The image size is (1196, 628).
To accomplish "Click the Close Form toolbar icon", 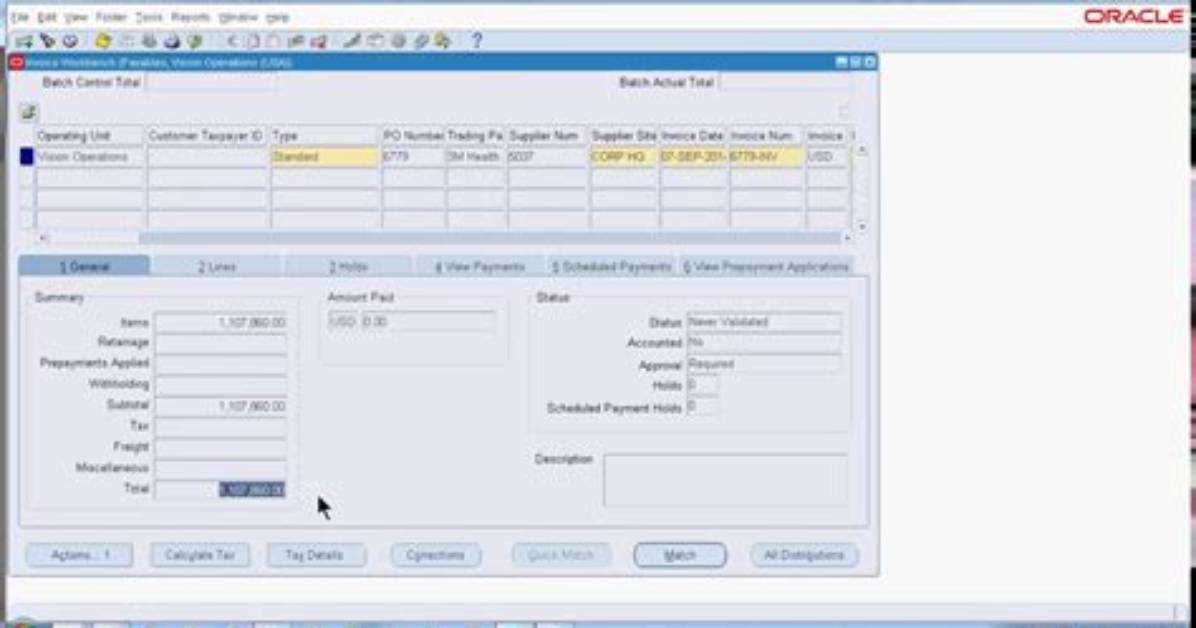I will coord(195,41).
